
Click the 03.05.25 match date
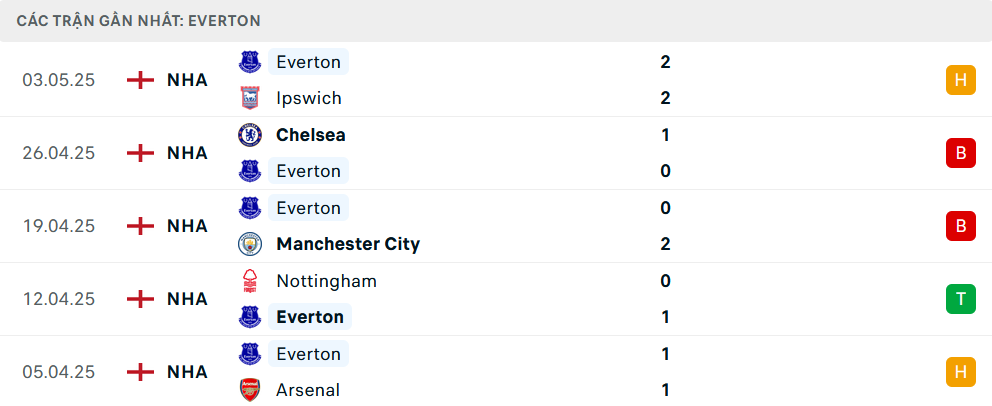59,80
